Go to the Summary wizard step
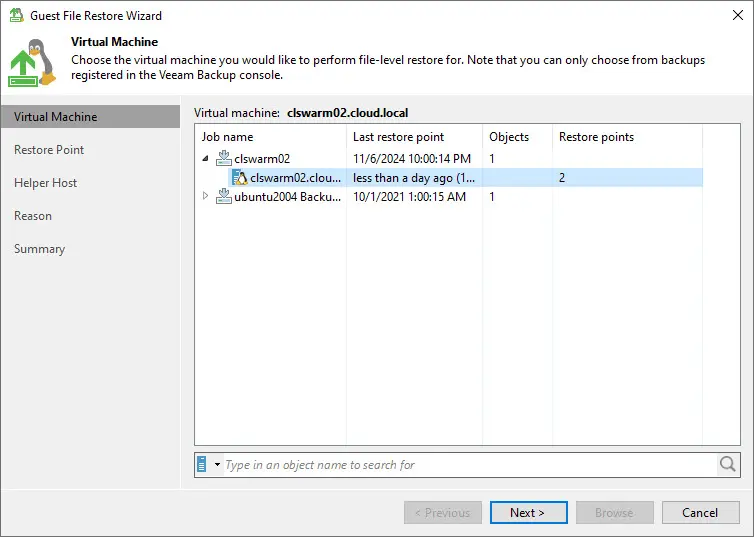 [39, 249]
